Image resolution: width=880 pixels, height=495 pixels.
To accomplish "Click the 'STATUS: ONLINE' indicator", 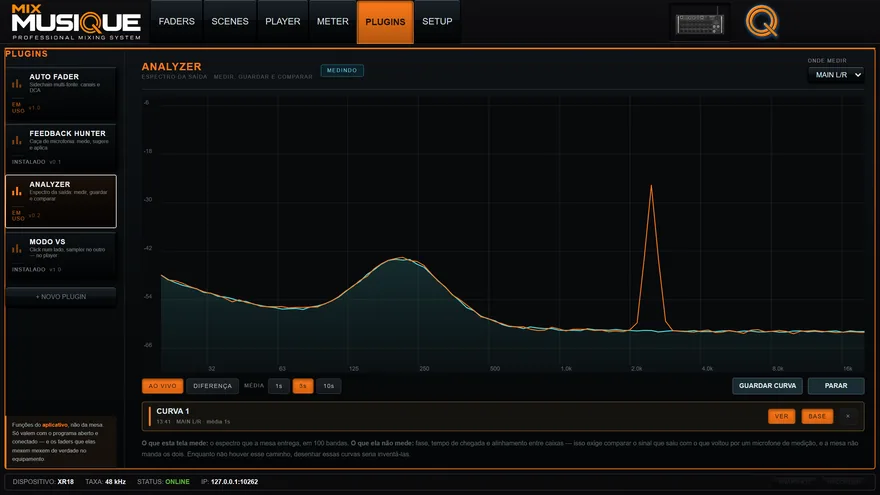I will pos(163,482).
